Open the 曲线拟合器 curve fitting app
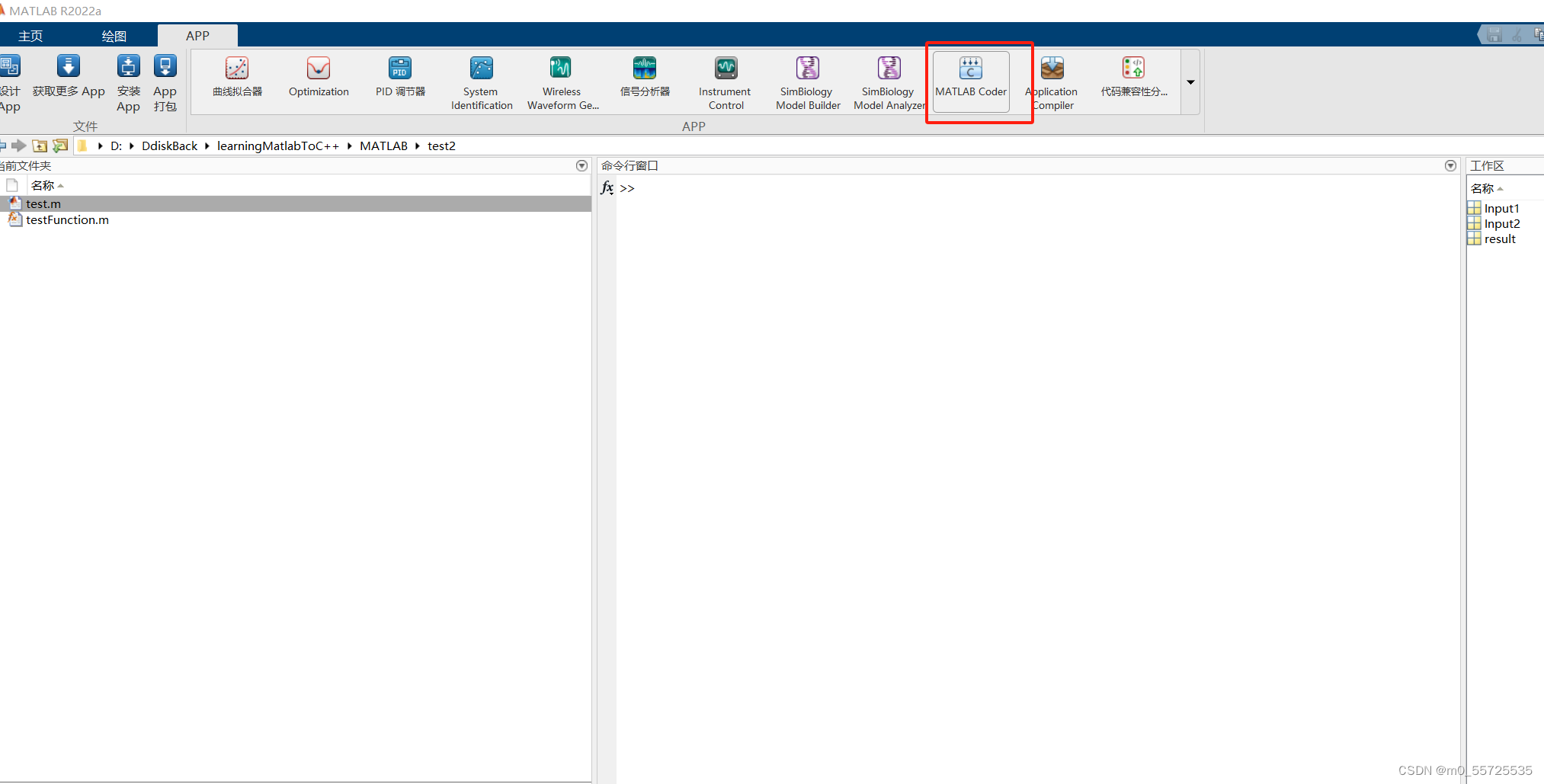Screen dimensions: 1544x784 click(236, 80)
